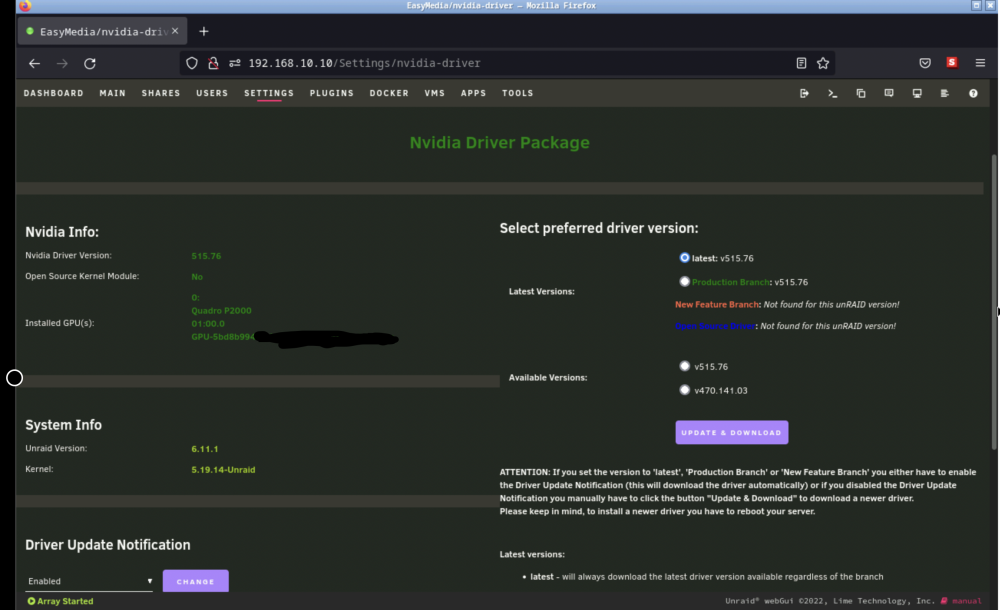Close the EasyMedia/nvidia-driver tab

click(x=175, y=31)
